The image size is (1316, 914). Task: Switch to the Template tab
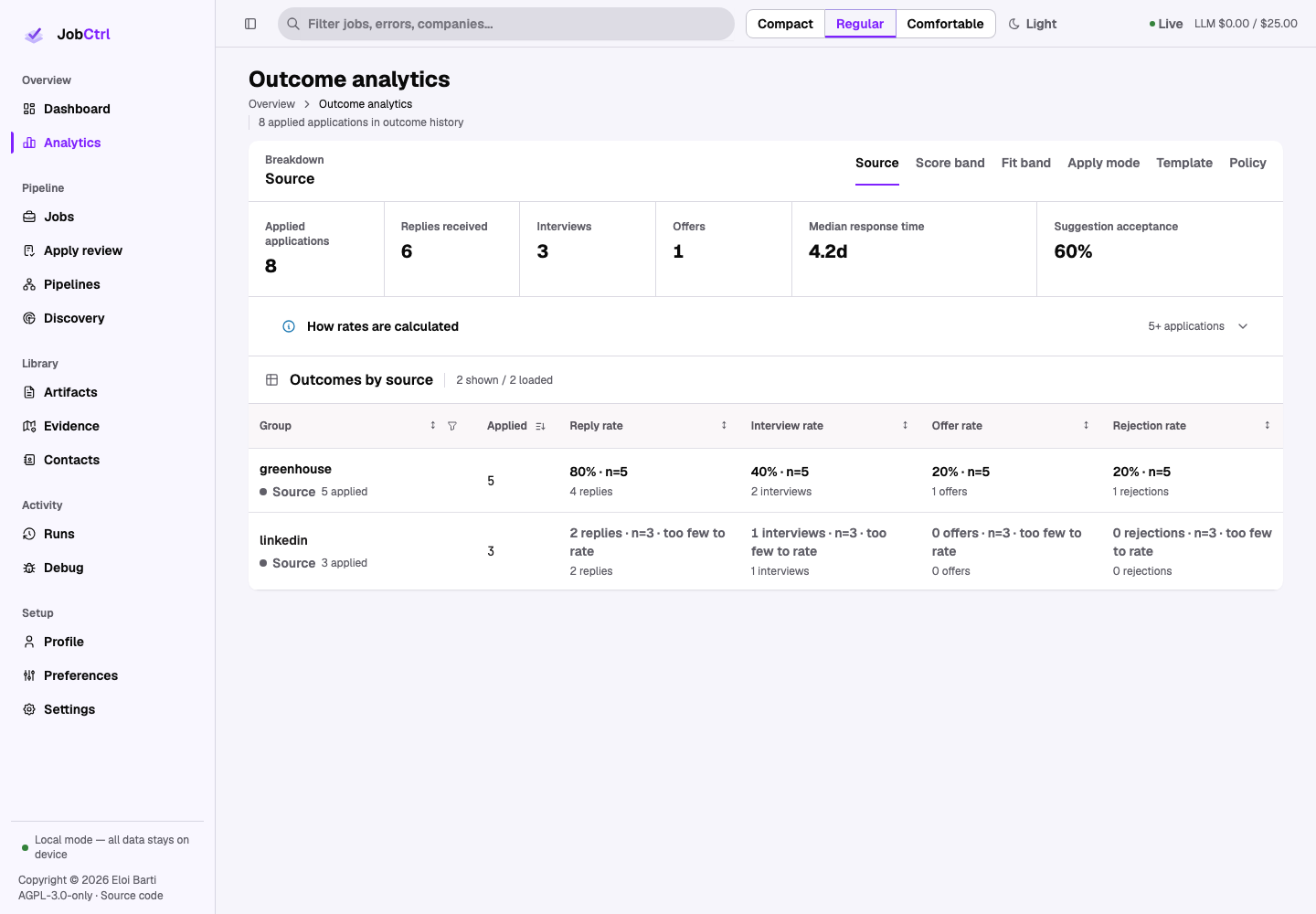(1184, 163)
